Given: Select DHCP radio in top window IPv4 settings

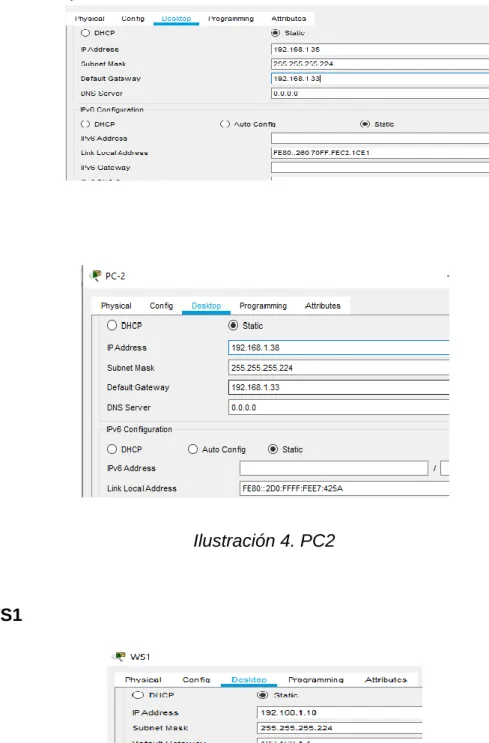Looking at the screenshot, I should click(x=85, y=33).
